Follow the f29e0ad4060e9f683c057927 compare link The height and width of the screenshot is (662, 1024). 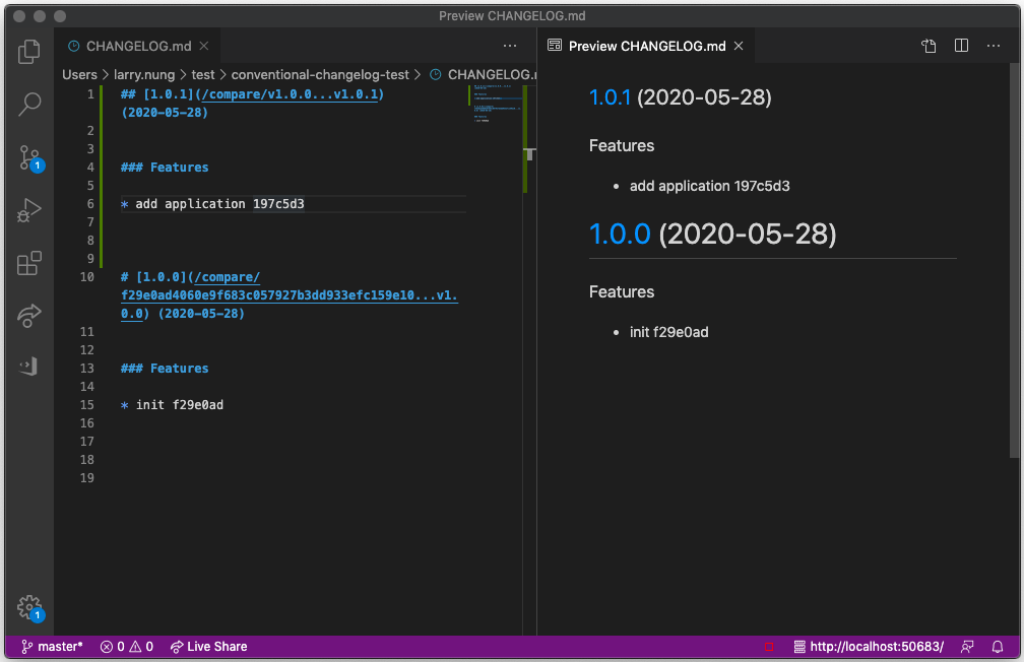tap(289, 295)
